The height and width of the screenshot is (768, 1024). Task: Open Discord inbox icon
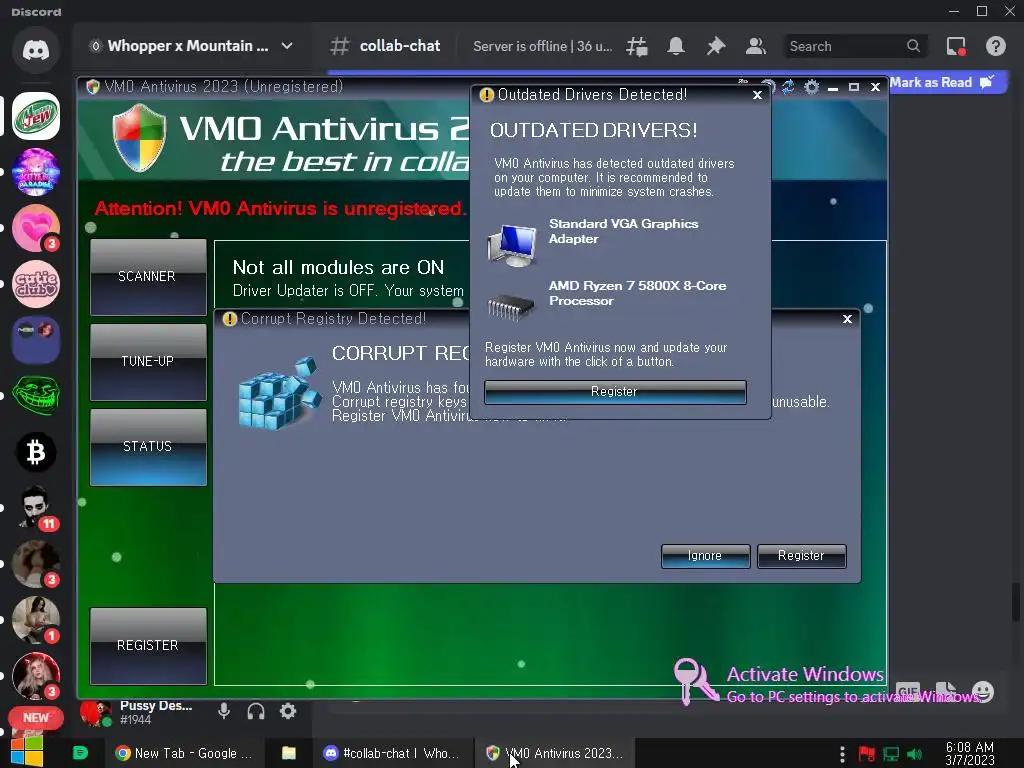click(956, 46)
